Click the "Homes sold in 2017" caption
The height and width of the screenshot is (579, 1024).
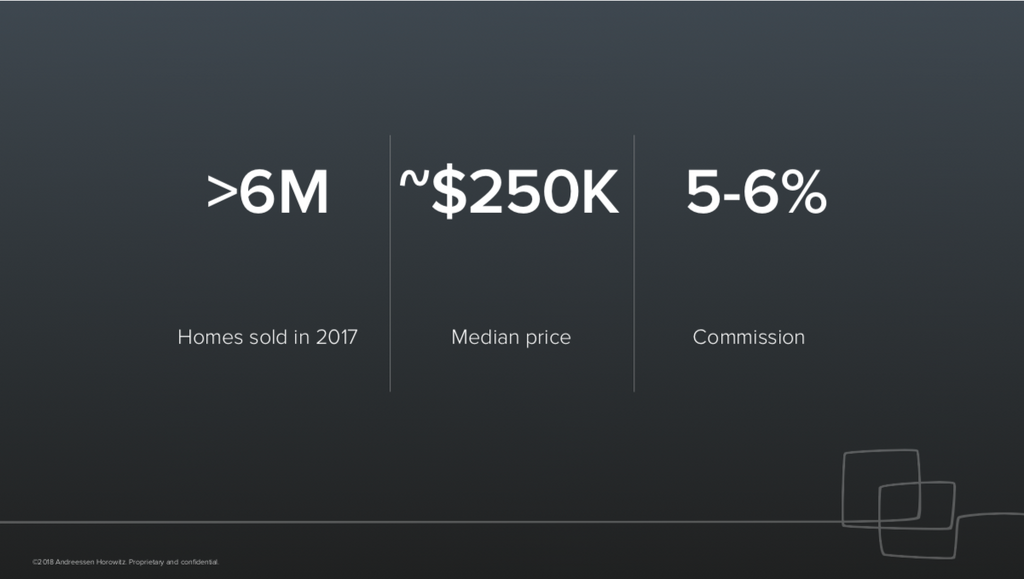(x=267, y=337)
